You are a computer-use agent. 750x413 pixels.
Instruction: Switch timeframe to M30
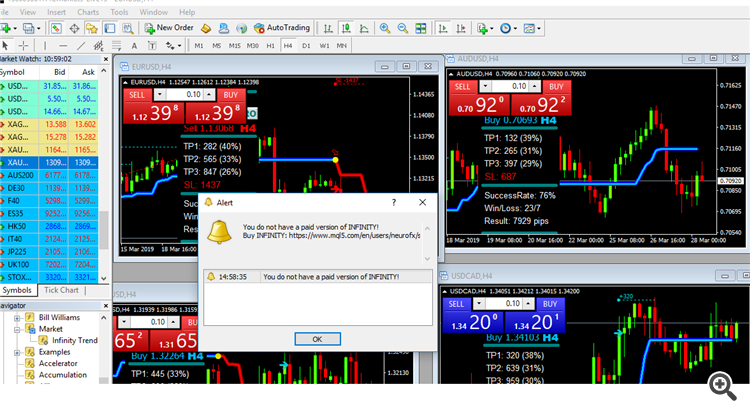coord(253,46)
